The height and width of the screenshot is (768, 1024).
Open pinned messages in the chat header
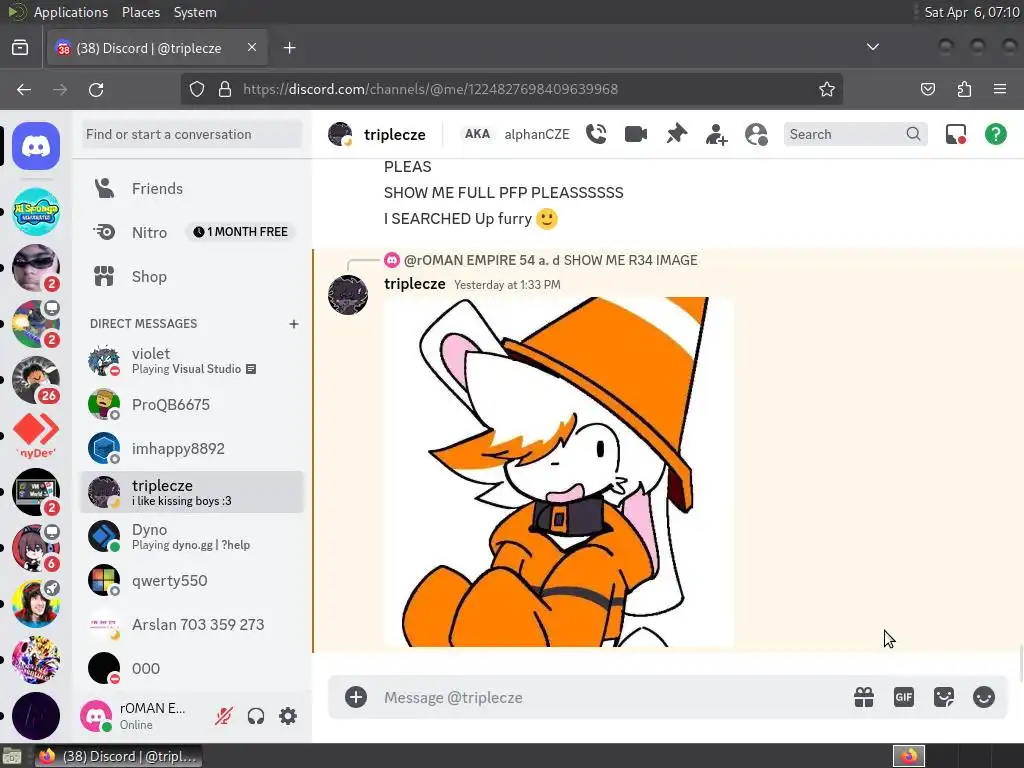click(x=677, y=134)
